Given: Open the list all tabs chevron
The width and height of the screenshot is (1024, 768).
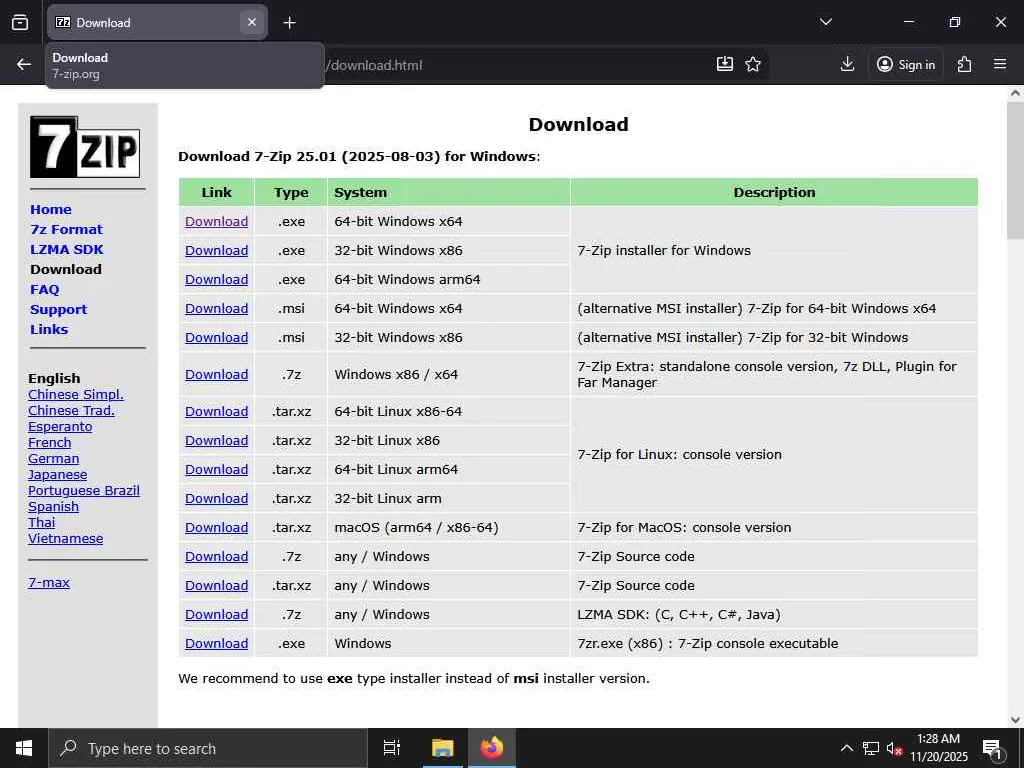Looking at the screenshot, I should coord(825,22).
